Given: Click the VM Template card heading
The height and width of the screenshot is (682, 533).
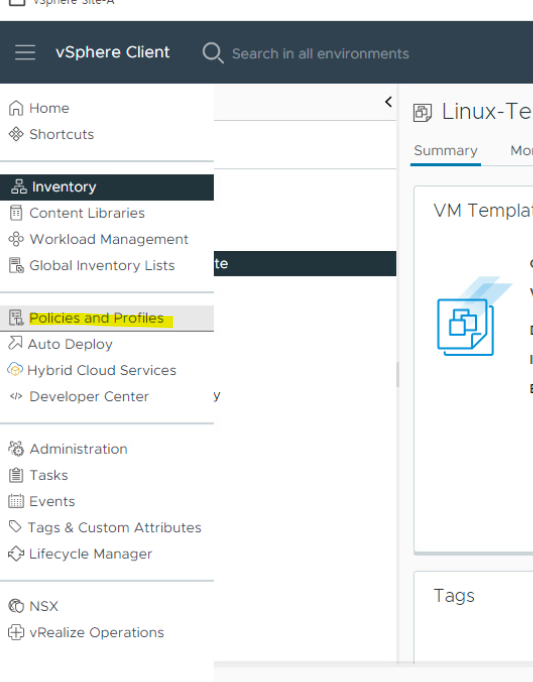Looking at the screenshot, I should [x=483, y=211].
